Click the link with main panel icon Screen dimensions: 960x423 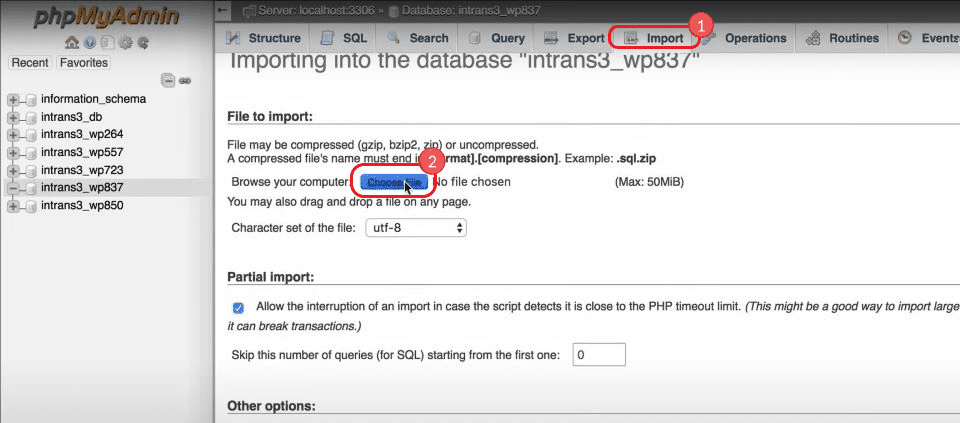point(185,80)
